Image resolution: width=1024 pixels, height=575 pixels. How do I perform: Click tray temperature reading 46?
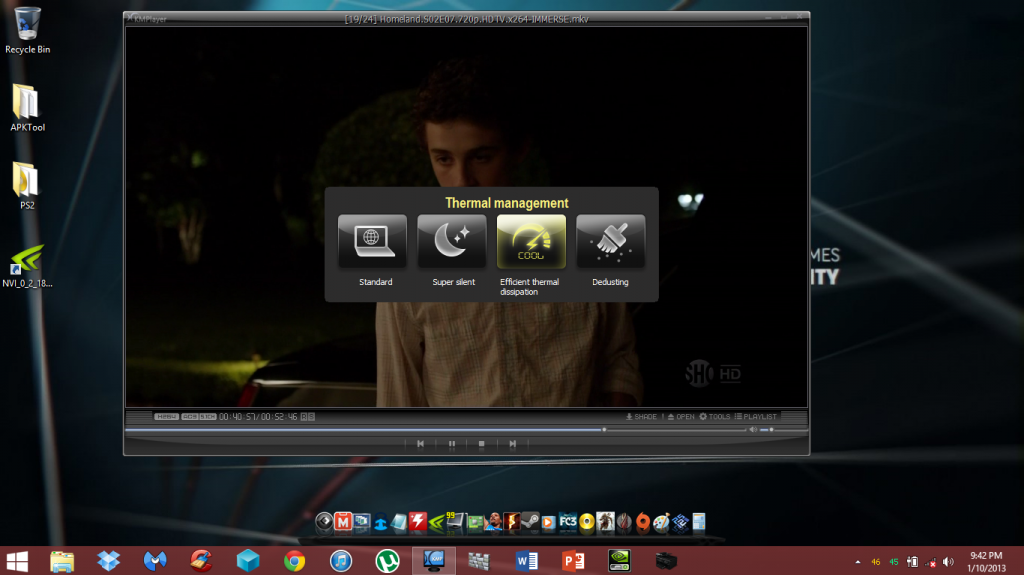(876, 562)
